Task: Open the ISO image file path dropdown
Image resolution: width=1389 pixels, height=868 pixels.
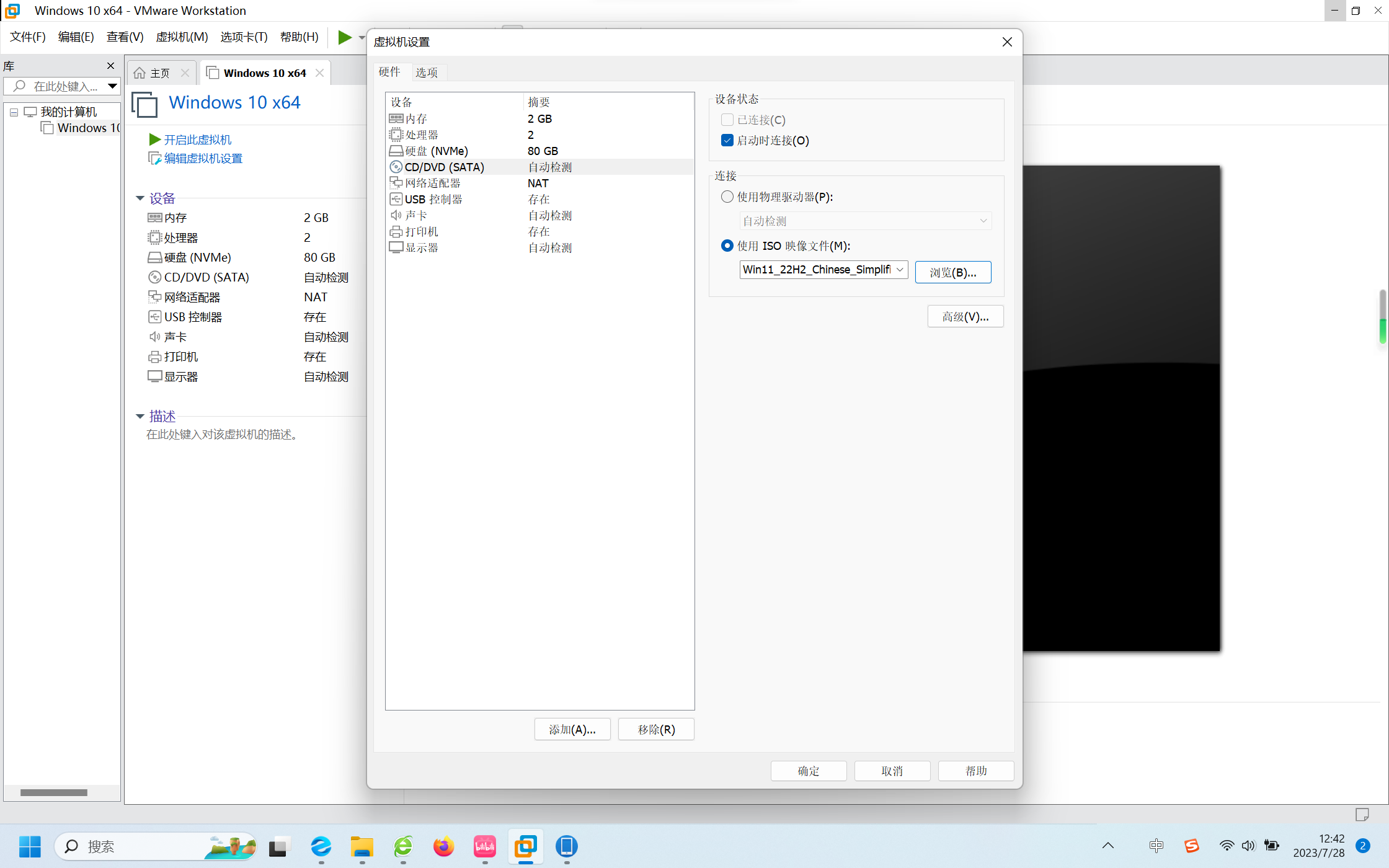Action: (900, 269)
